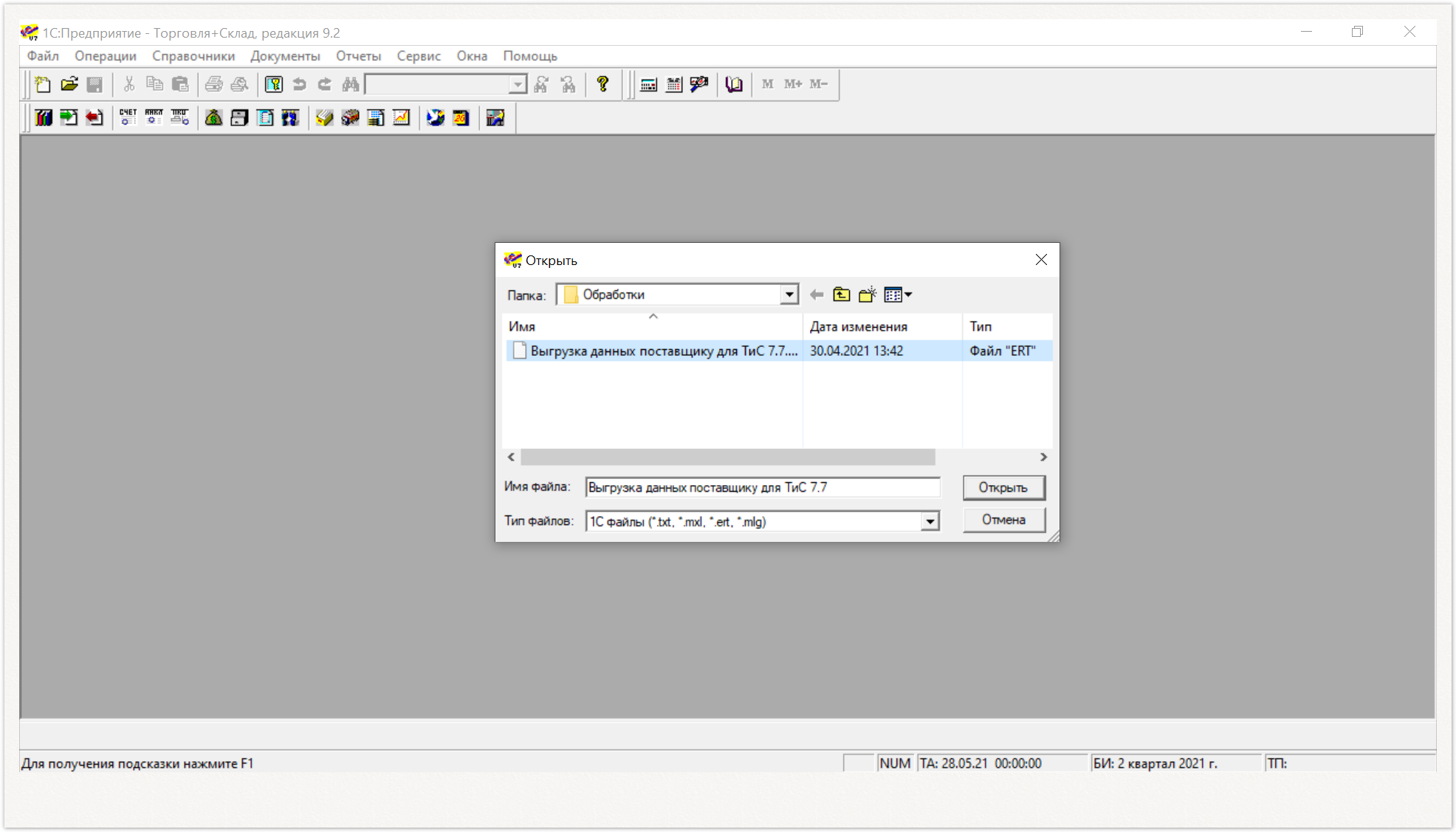Expand the Папка folder dropdown arrow
Image resolution: width=1456 pixels, height=832 pixels.
click(x=789, y=295)
